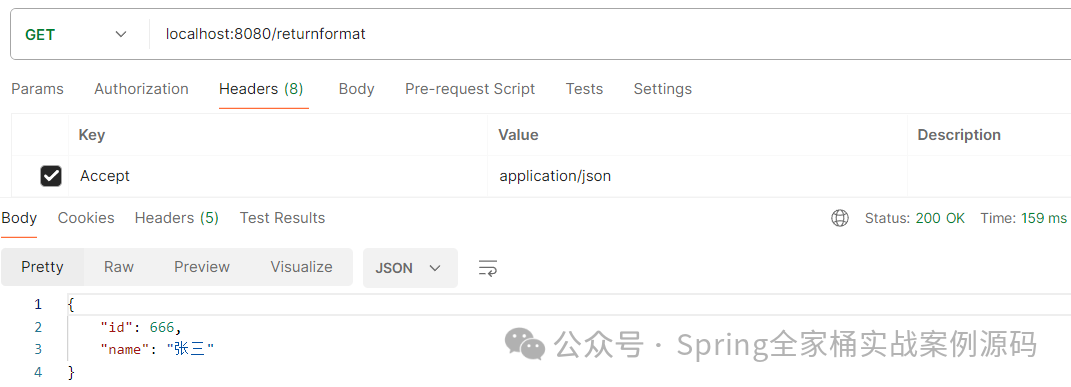1071x387 pixels.
Task: Click the application/json value cell
Action: [697, 176]
